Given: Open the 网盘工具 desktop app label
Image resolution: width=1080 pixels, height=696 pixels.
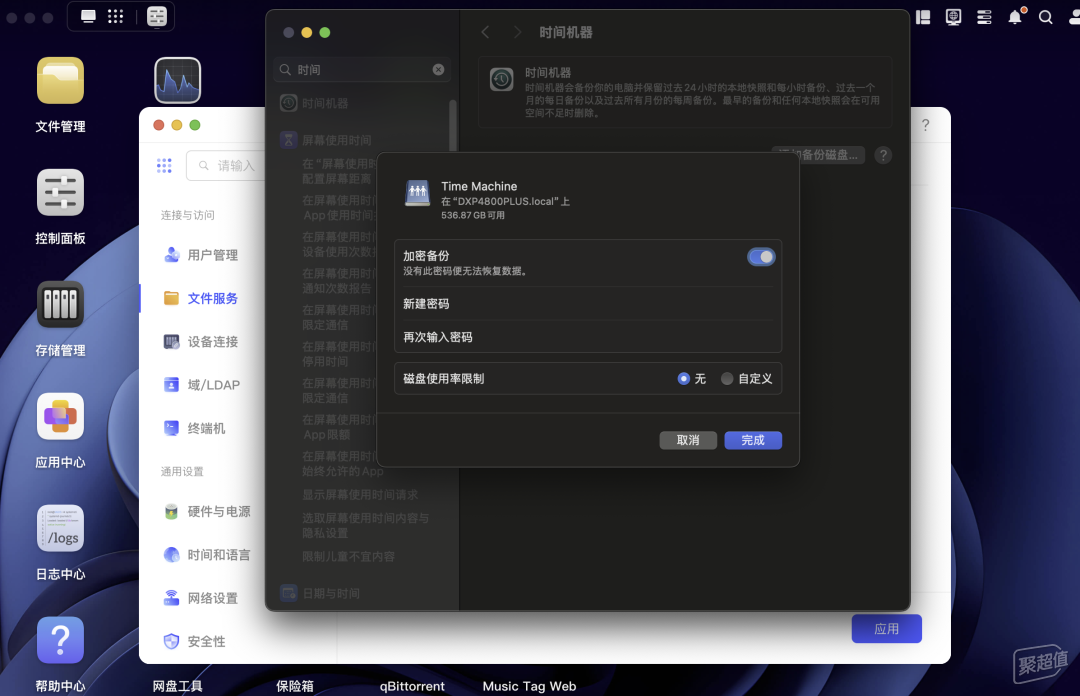Looking at the screenshot, I should pos(178,686).
